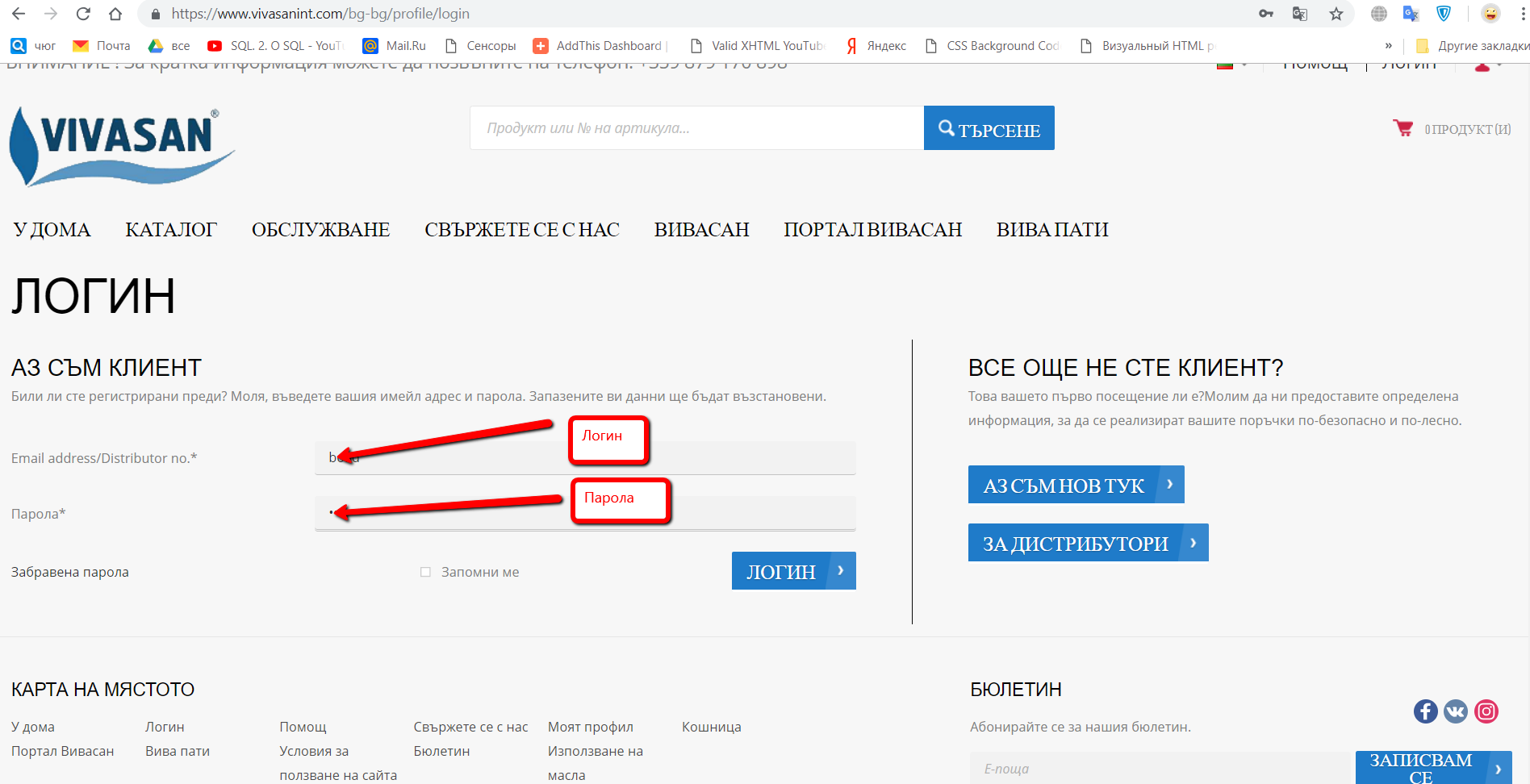The width and height of the screenshot is (1530, 784).
Task: Click the padlock site info icon
Action: 156,14
